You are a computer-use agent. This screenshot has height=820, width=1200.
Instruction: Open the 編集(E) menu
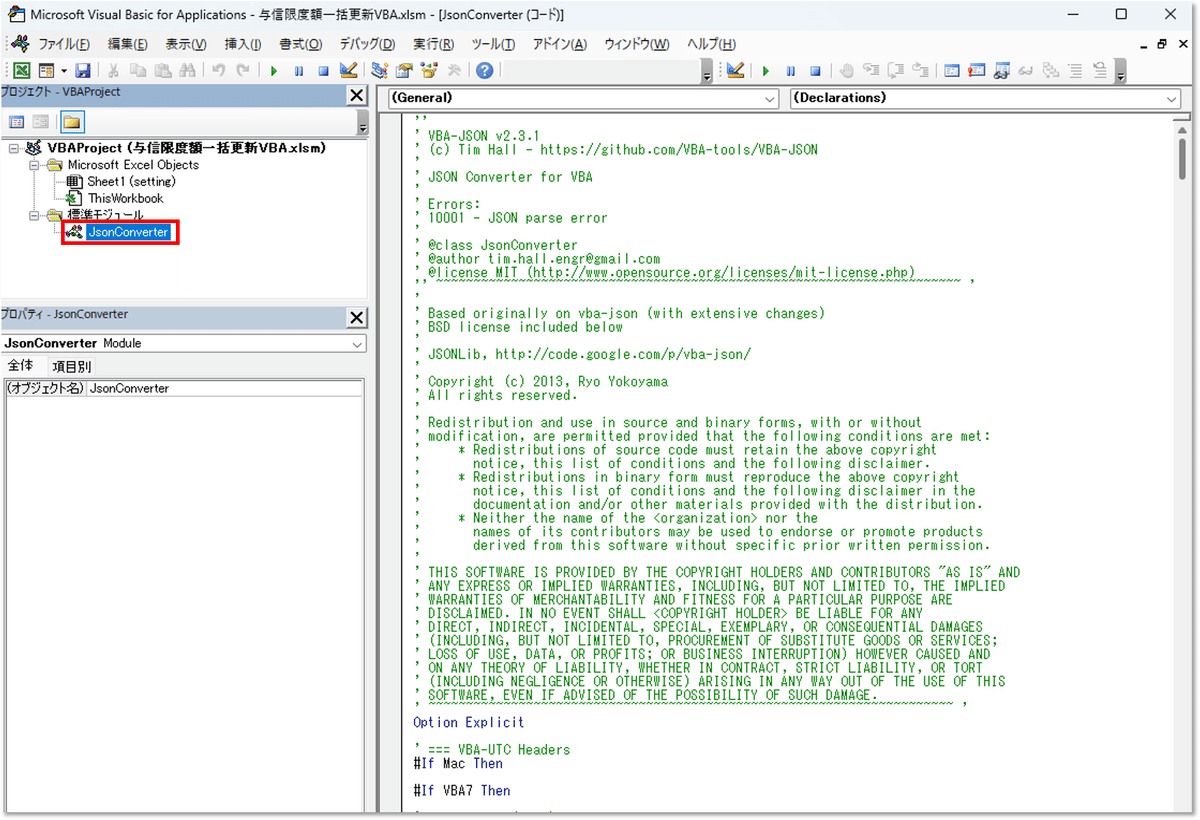click(x=127, y=45)
